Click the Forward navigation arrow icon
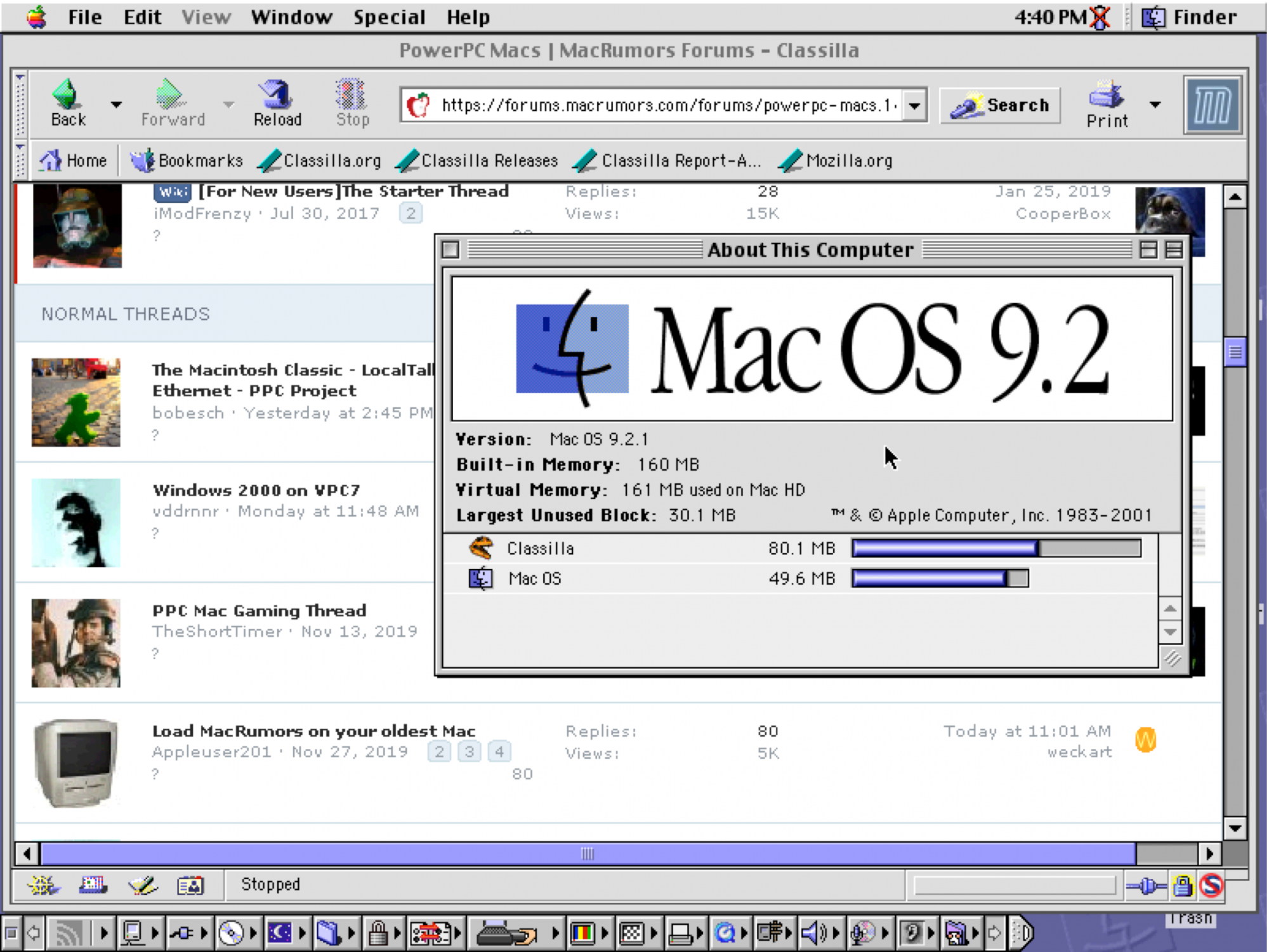1269x952 pixels. (x=169, y=94)
